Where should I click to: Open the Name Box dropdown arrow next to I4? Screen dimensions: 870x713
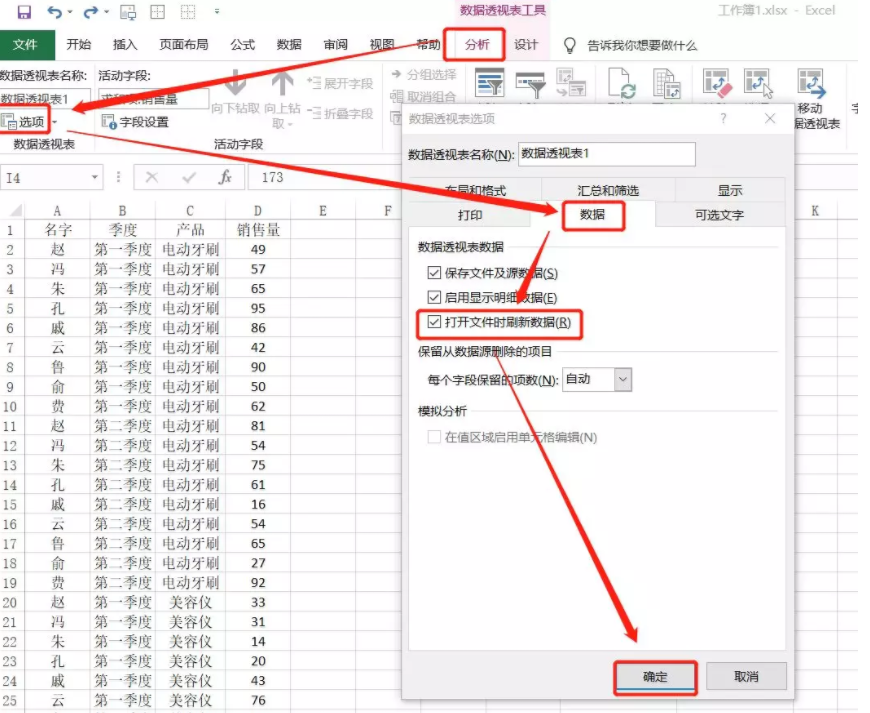tap(95, 178)
